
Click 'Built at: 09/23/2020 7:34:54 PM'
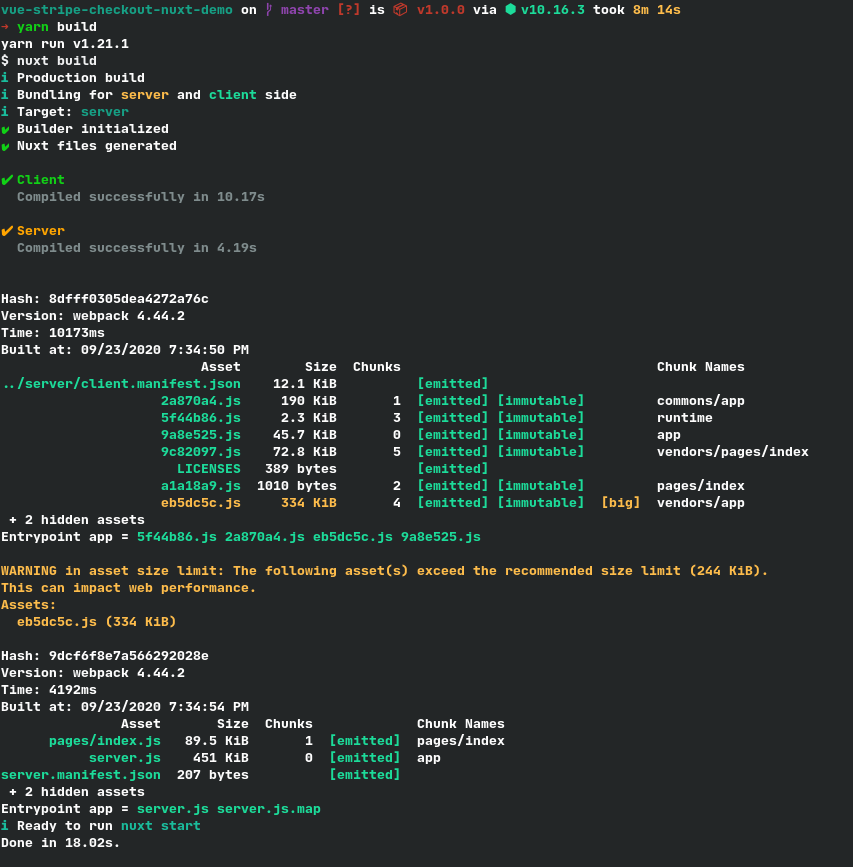125,707
